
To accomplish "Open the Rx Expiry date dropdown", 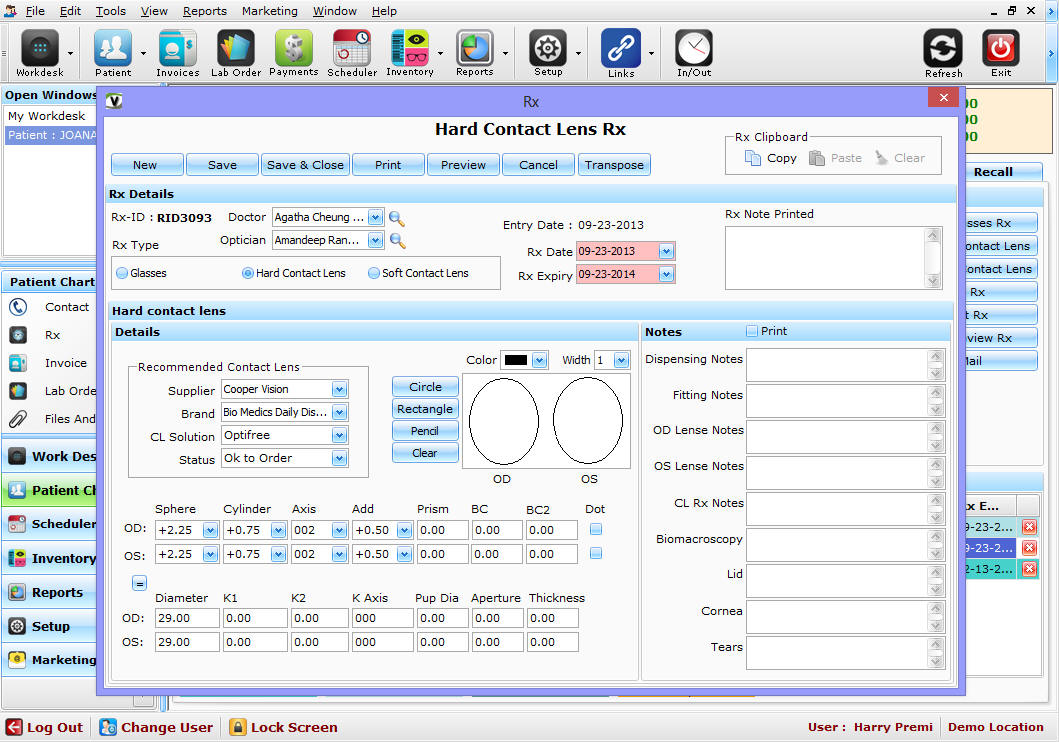I will point(667,275).
